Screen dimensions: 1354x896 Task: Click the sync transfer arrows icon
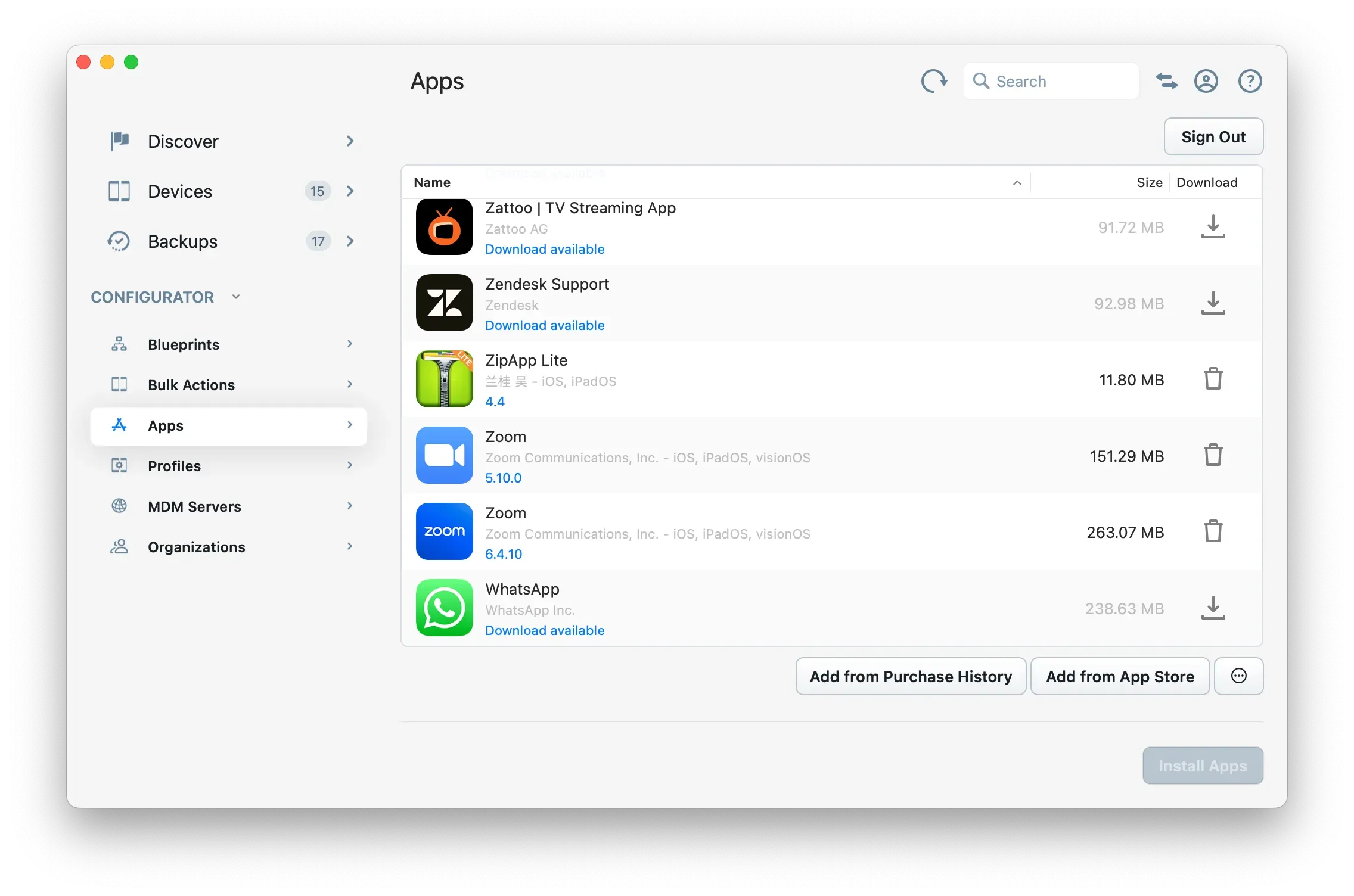coord(1166,81)
